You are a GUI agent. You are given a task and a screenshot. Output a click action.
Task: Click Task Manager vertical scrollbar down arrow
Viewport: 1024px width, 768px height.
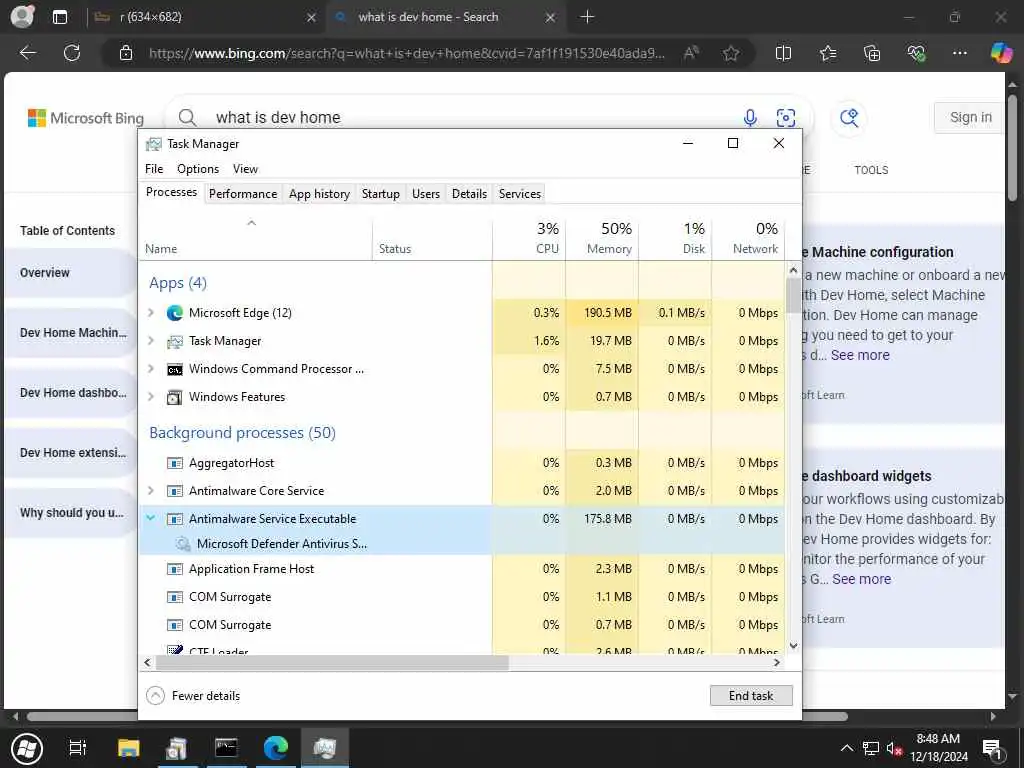coord(793,646)
